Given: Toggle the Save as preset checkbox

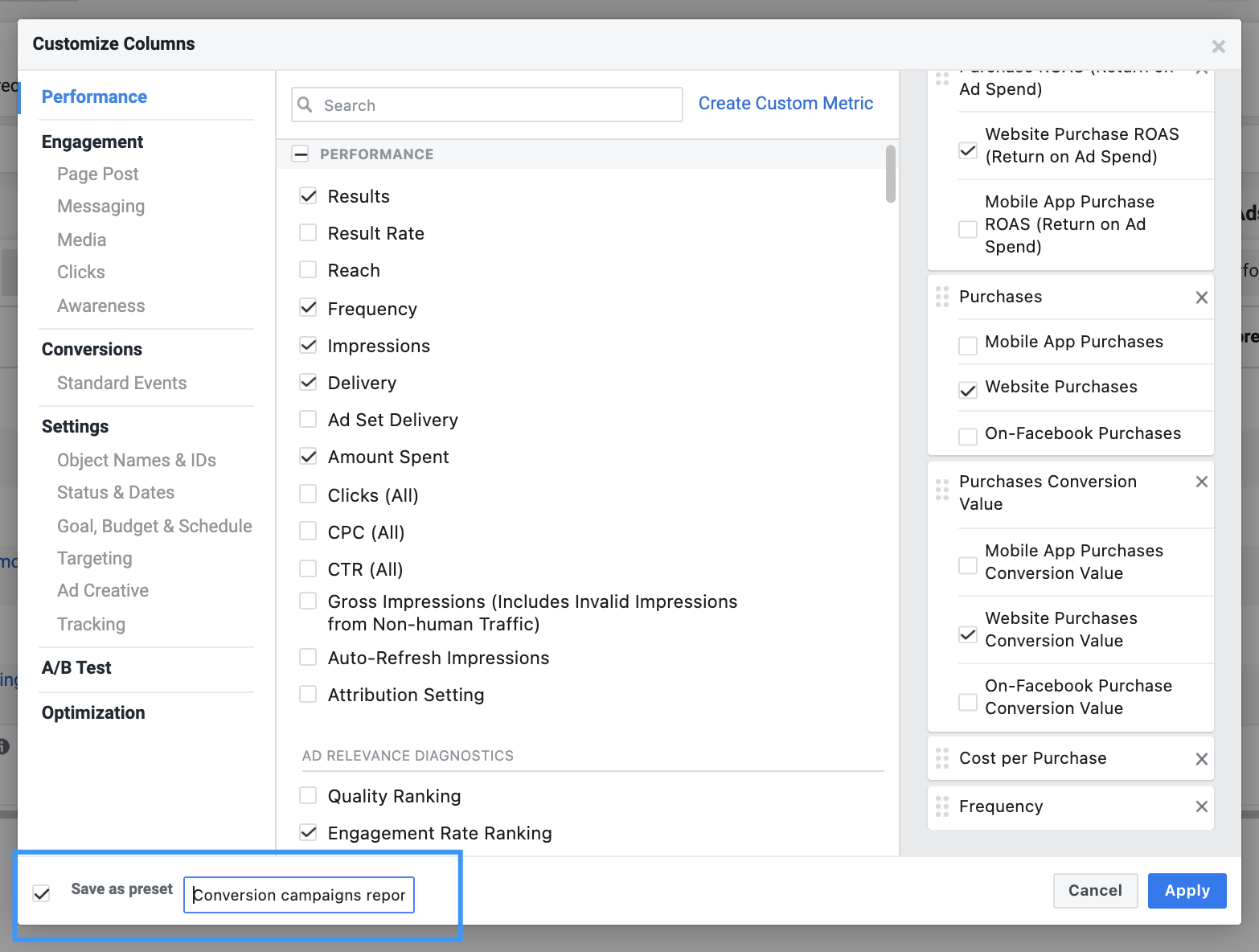Looking at the screenshot, I should coord(42,893).
